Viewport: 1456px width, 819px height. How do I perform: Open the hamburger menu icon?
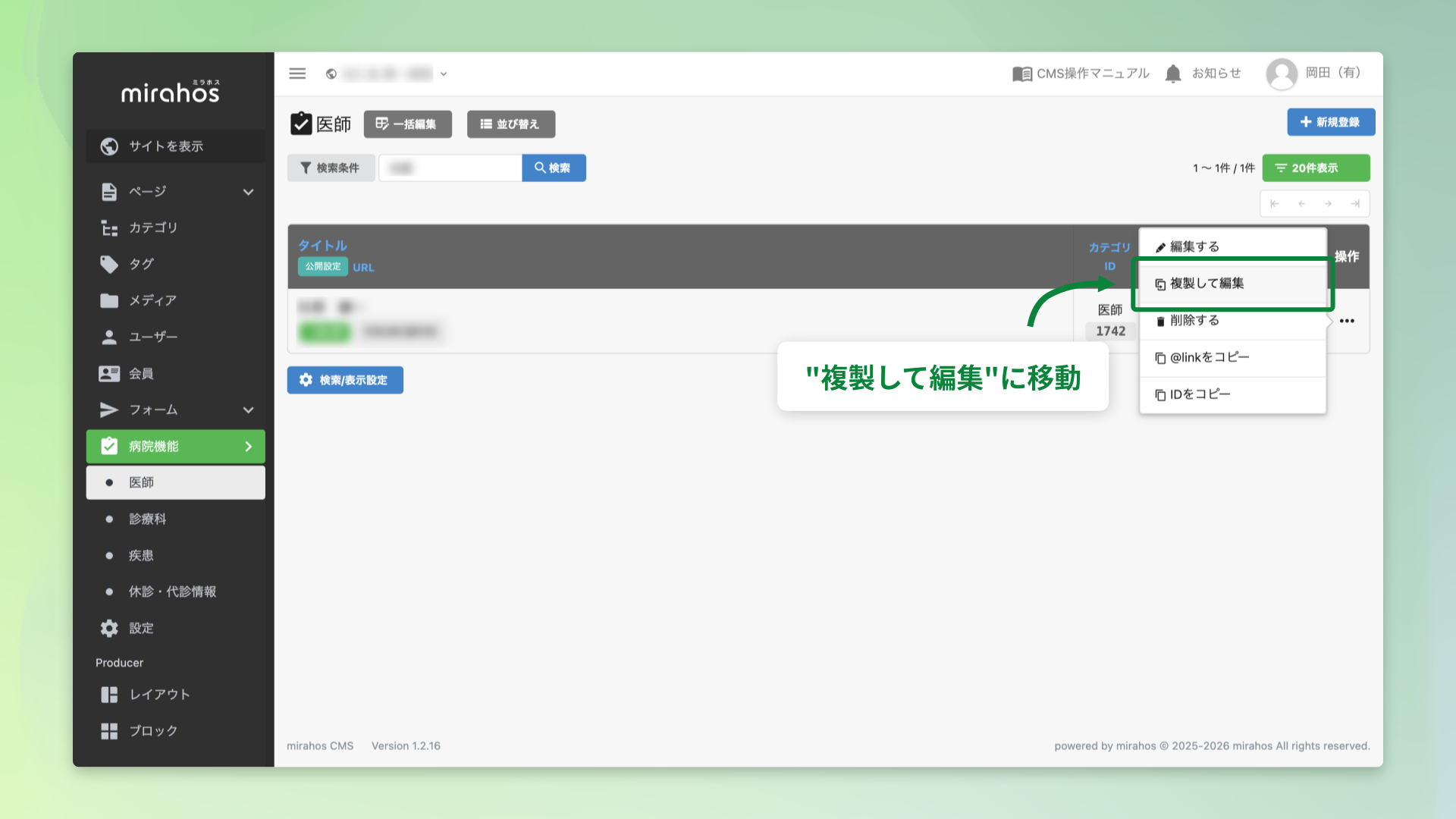click(297, 74)
